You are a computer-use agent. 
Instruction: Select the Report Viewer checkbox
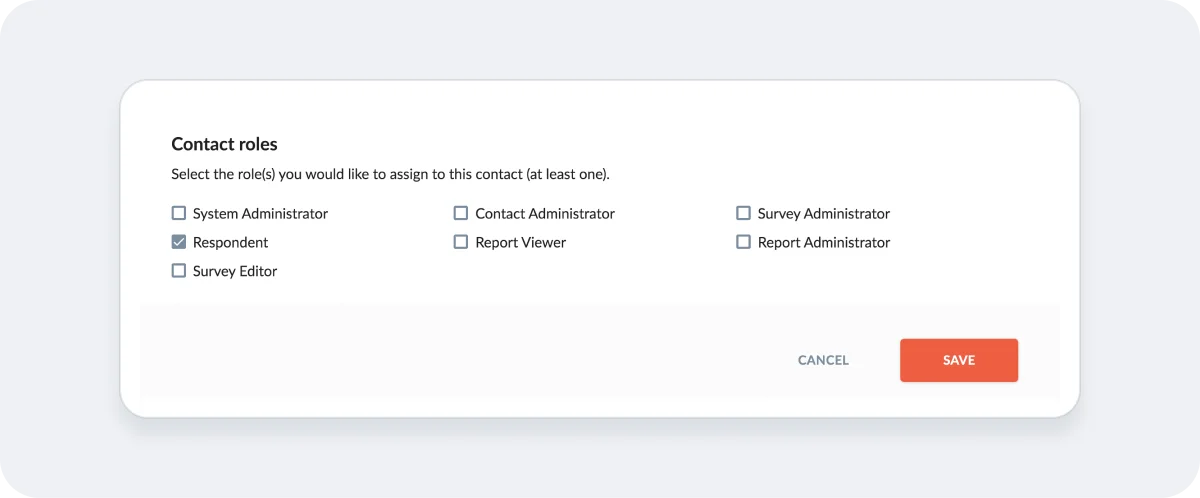pos(461,242)
